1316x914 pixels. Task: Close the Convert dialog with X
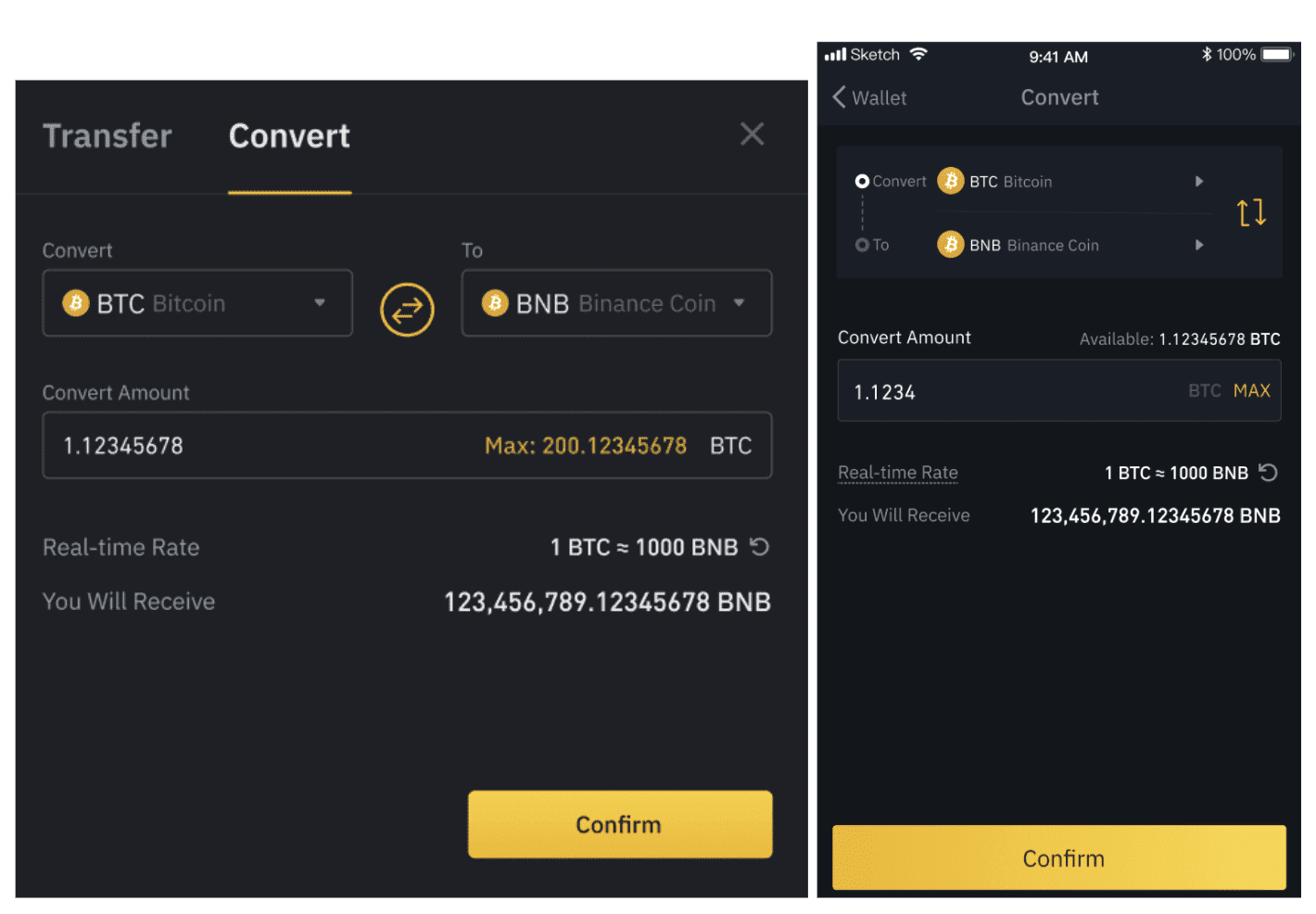point(752,134)
